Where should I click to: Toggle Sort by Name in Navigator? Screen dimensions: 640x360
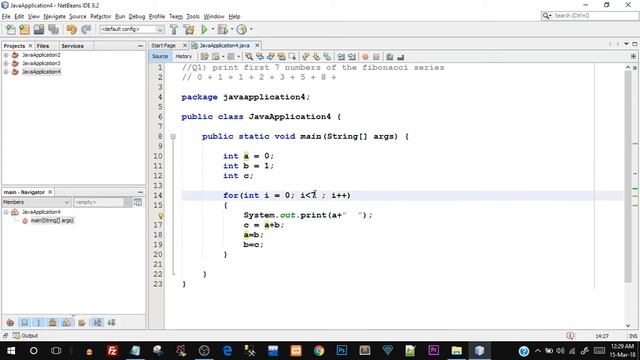coord(97,322)
